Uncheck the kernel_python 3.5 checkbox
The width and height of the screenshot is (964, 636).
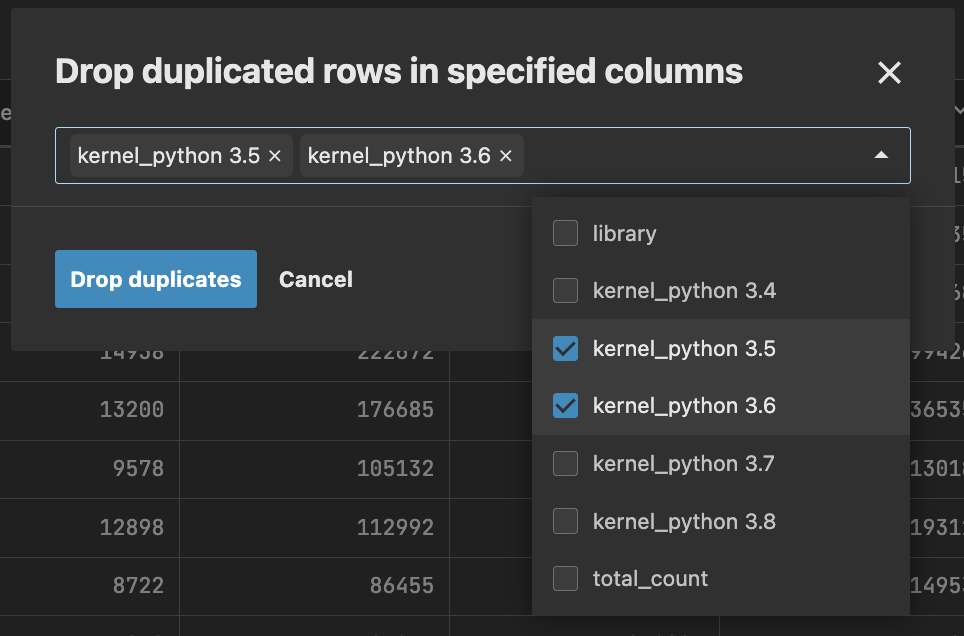pyautogui.click(x=566, y=349)
